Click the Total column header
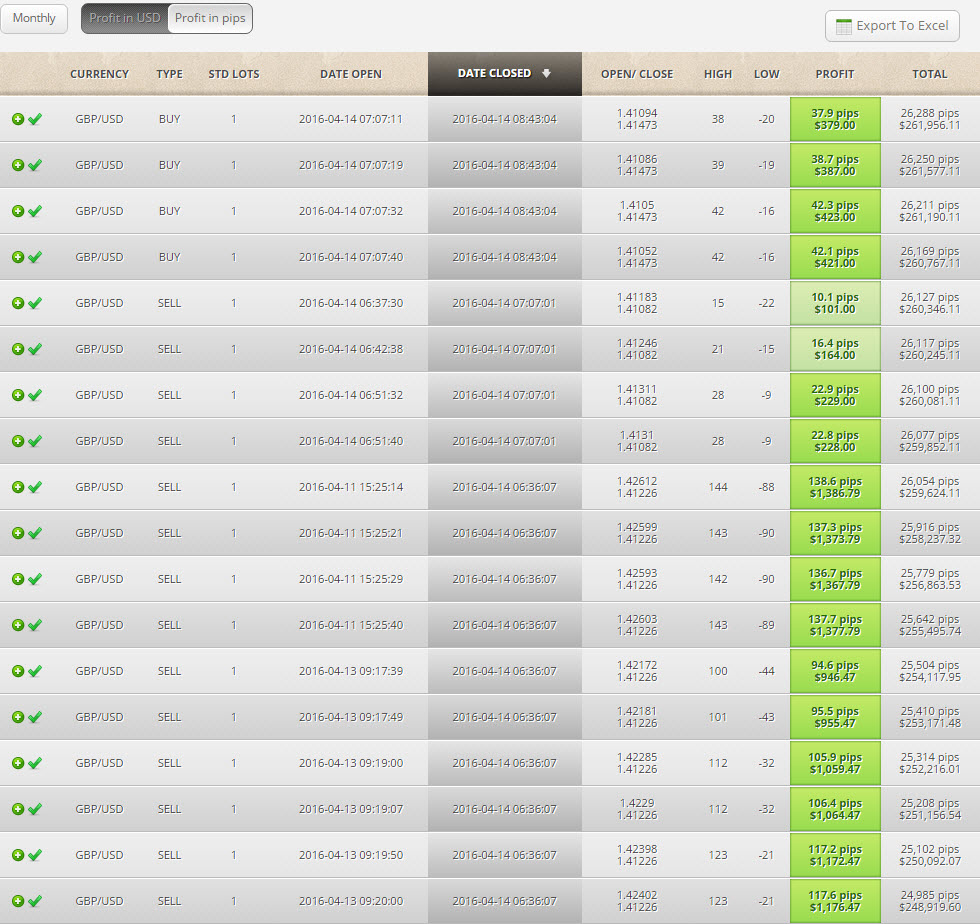Image resolution: width=980 pixels, height=924 pixels. 929,74
